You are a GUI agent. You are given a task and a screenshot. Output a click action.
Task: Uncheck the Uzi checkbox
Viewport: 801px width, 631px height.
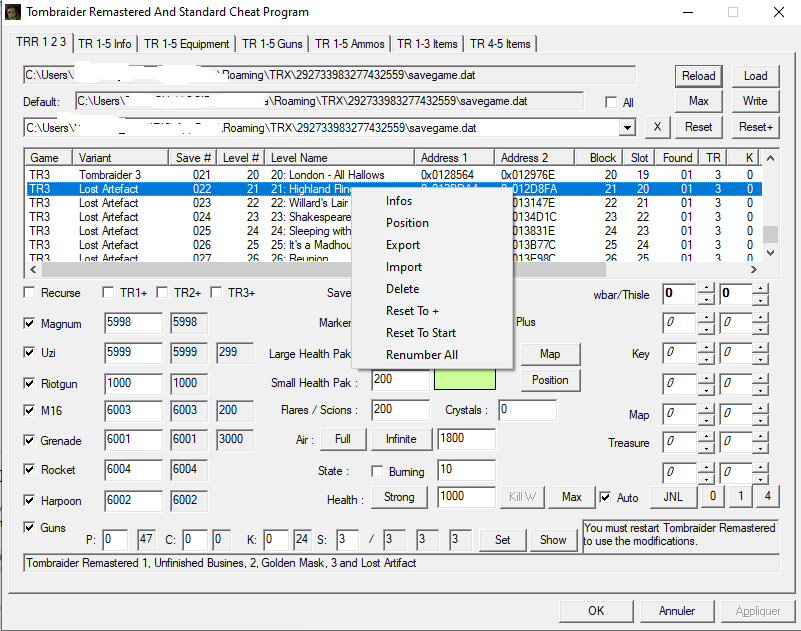[x=29, y=352]
